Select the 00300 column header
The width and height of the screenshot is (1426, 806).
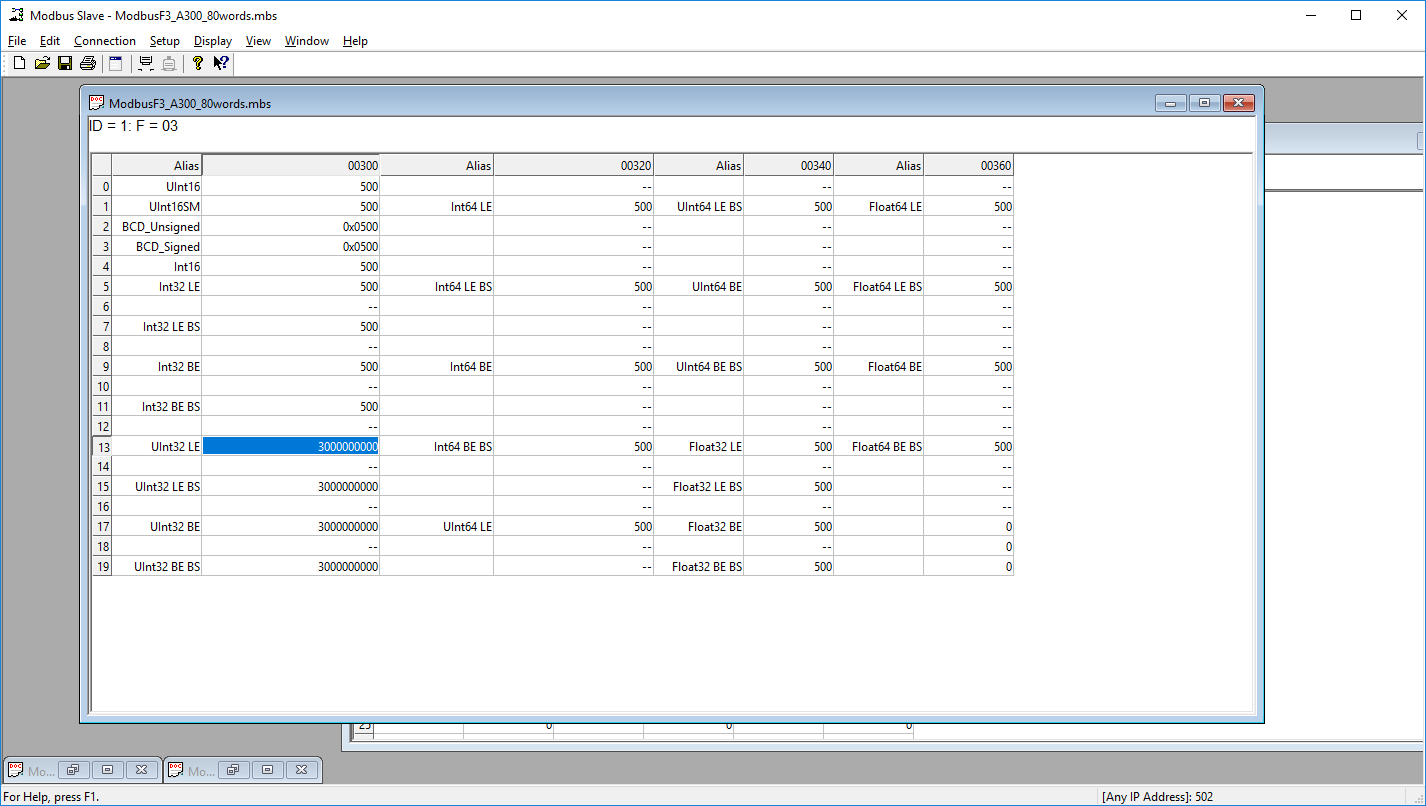pos(291,166)
